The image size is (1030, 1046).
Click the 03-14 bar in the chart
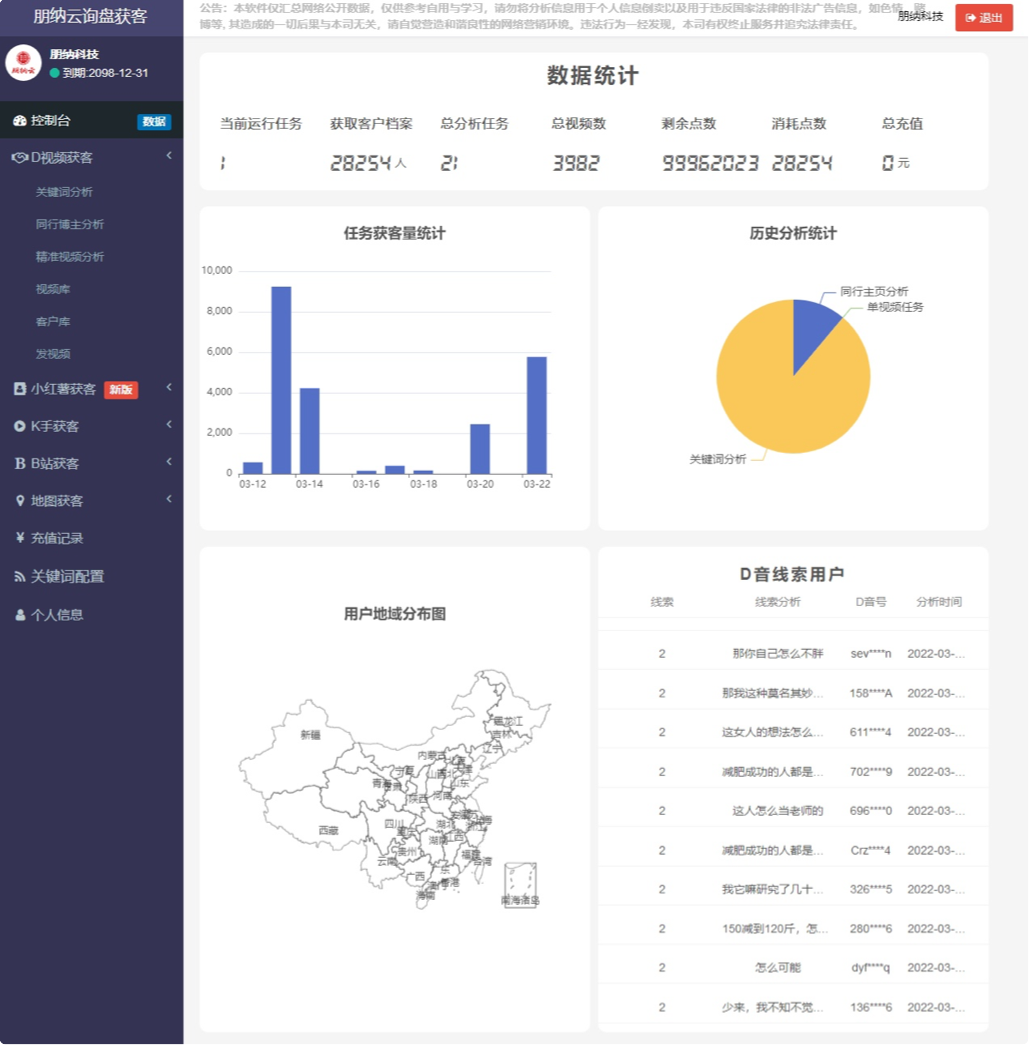[x=310, y=431]
